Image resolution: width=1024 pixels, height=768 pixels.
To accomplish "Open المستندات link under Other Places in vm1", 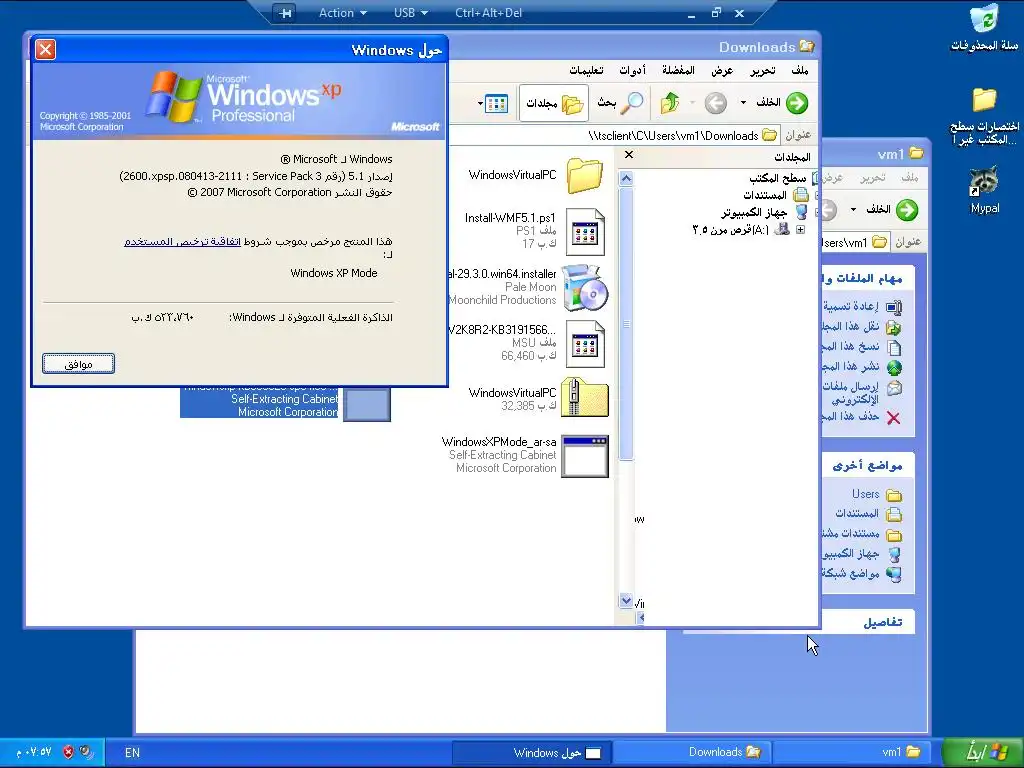I will point(857,514).
